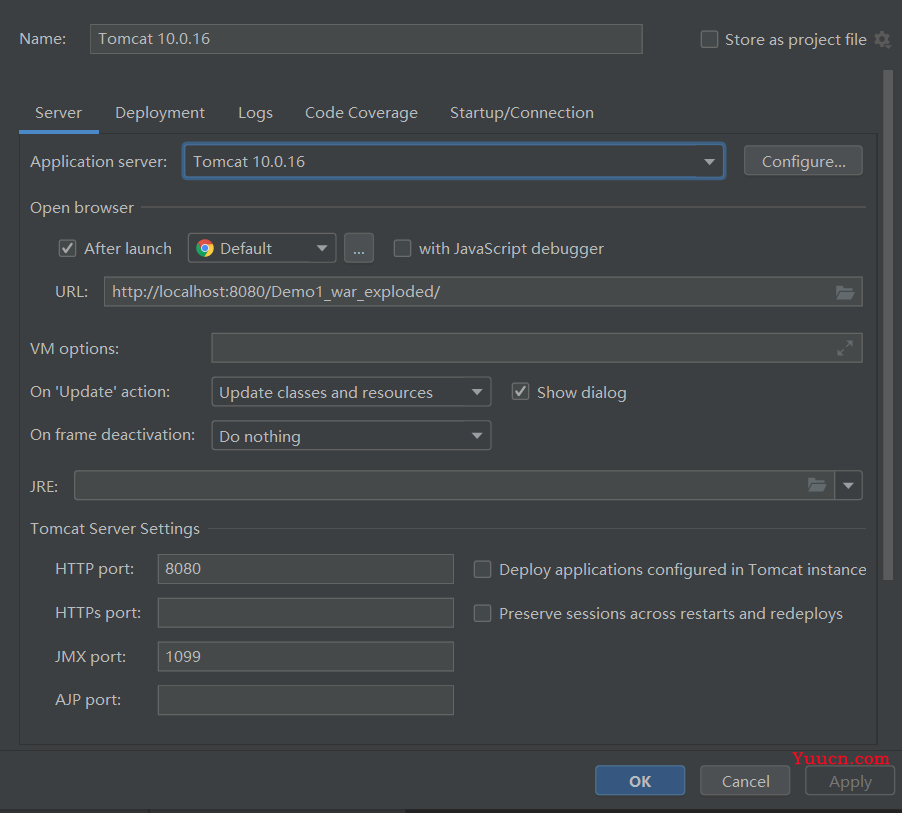Click the Cancel button
Viewport: 902px width, 813px height.
pyautogui.click(x=745, y=781)
